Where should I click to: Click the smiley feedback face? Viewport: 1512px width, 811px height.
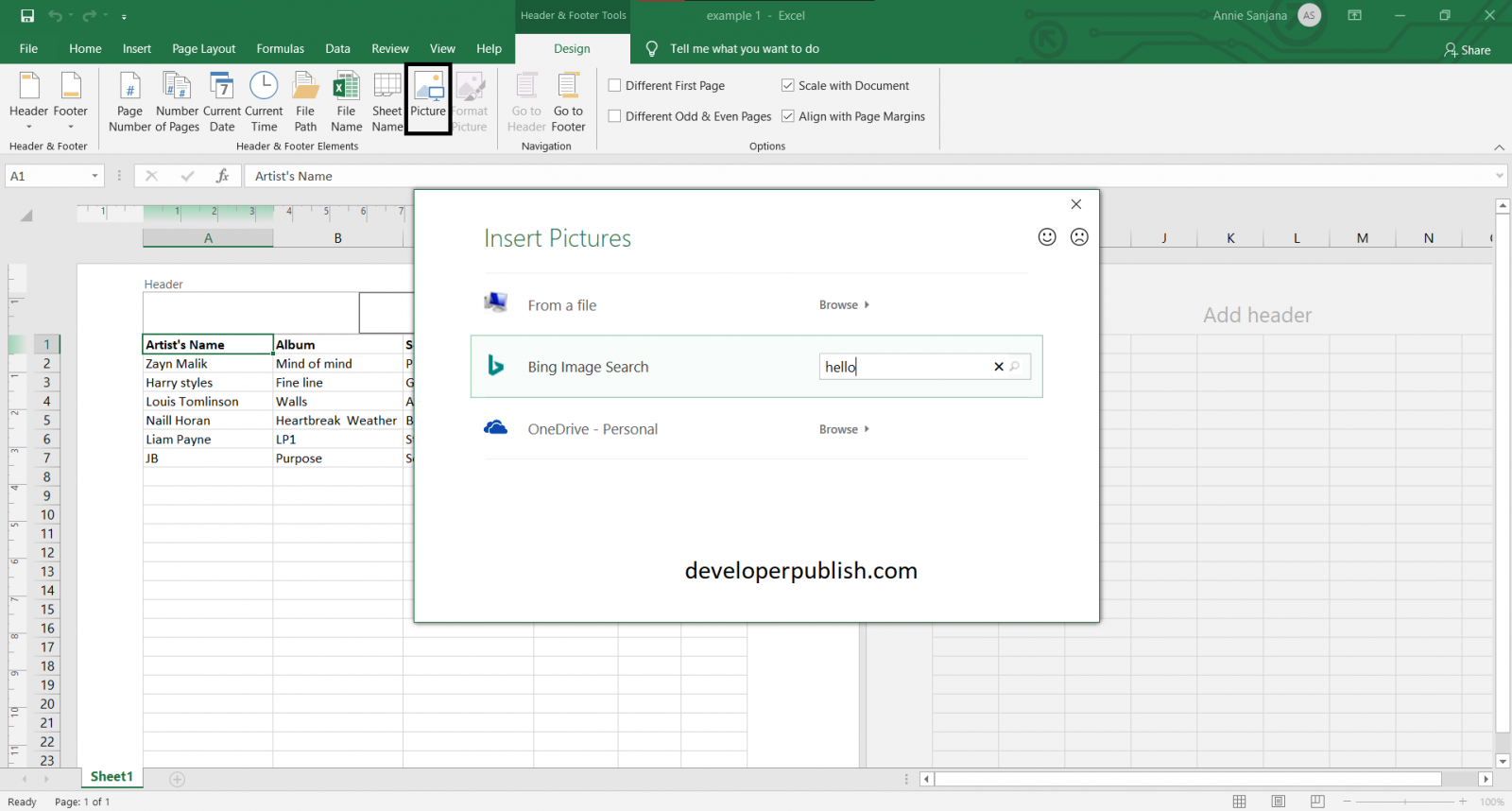[1047, 236]
